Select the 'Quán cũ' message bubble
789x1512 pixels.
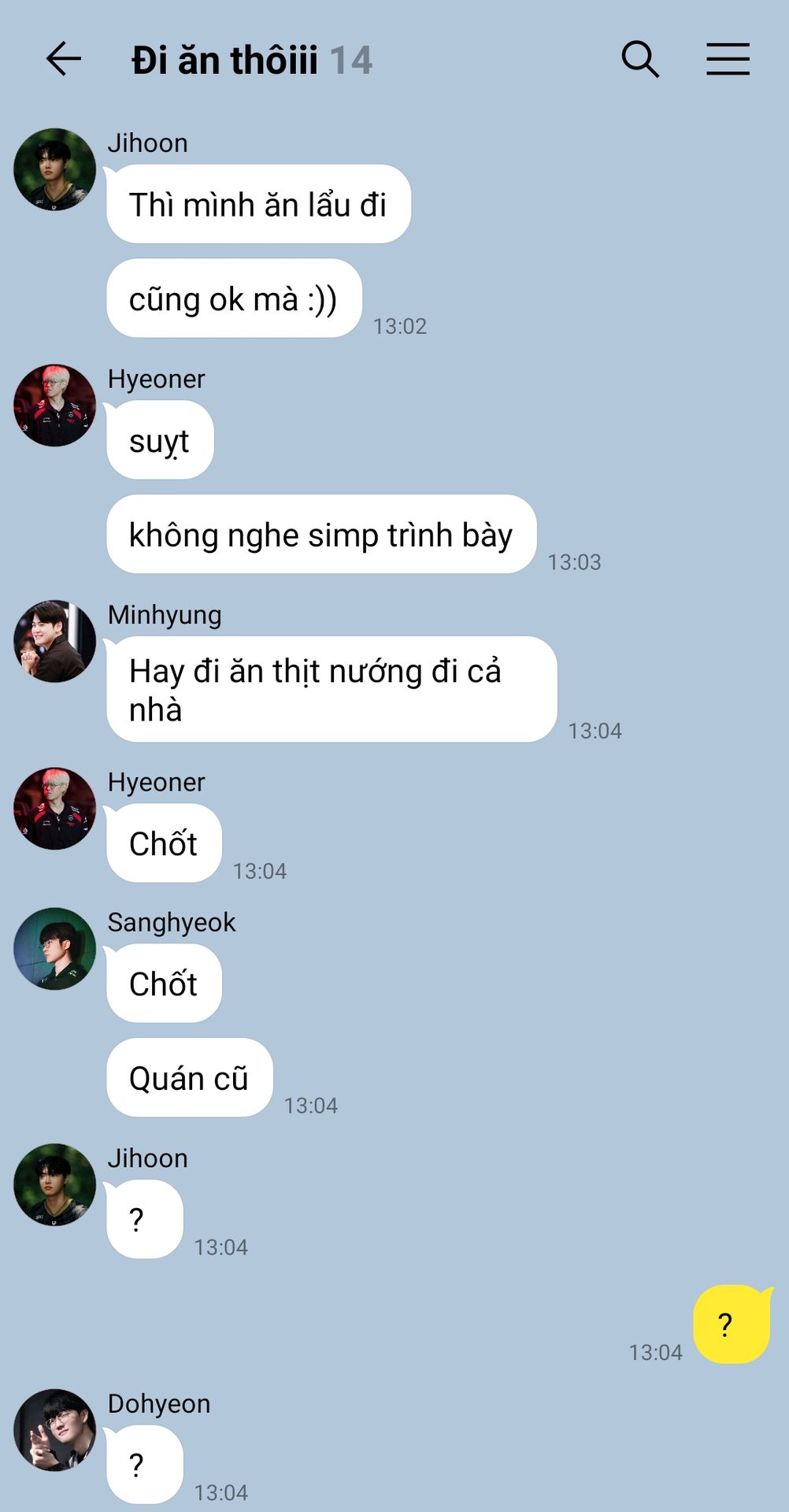[189, 1077]
